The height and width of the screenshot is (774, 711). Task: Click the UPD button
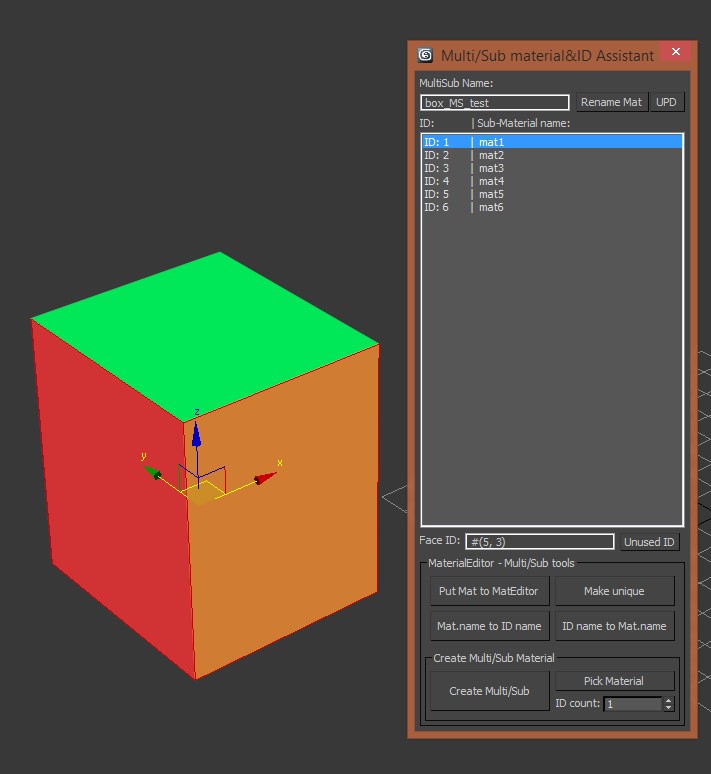[x=666, y=102]
